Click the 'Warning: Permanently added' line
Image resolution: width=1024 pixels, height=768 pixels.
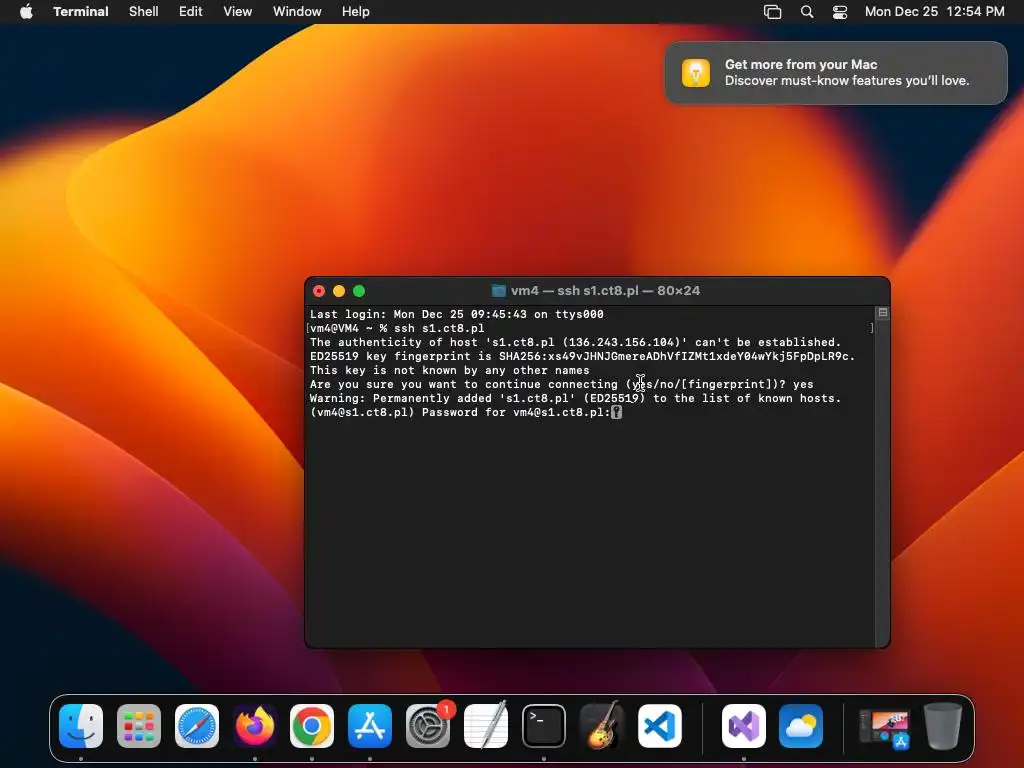[575, 398]
